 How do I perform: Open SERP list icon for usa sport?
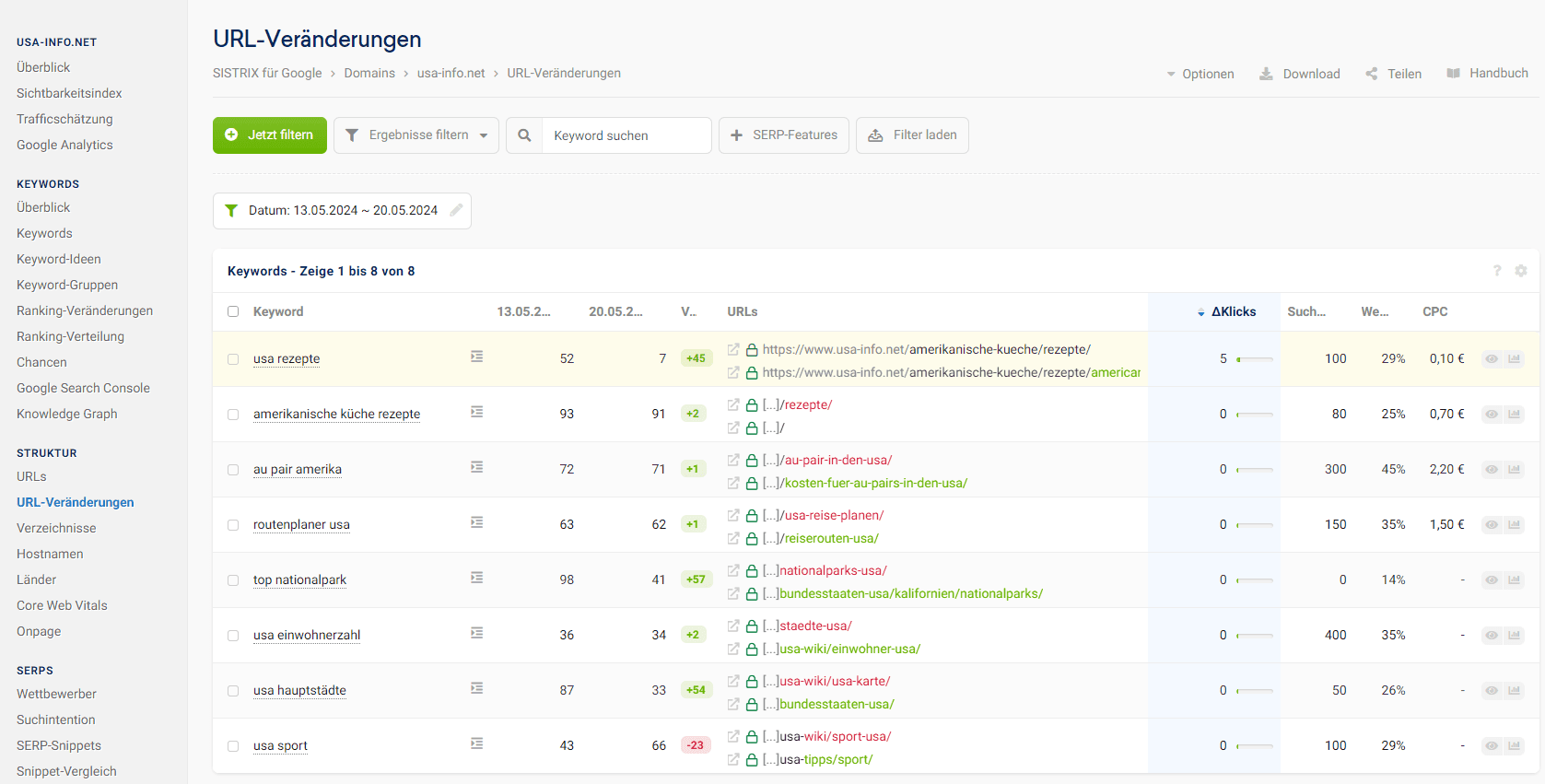coord(477,743)
